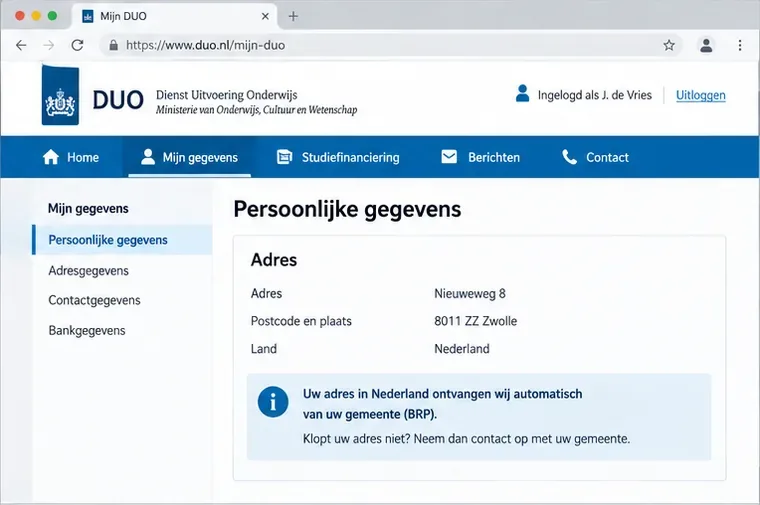
Task: Click the Persoonlijke gegevens page heading
Action: coord(347,209)
